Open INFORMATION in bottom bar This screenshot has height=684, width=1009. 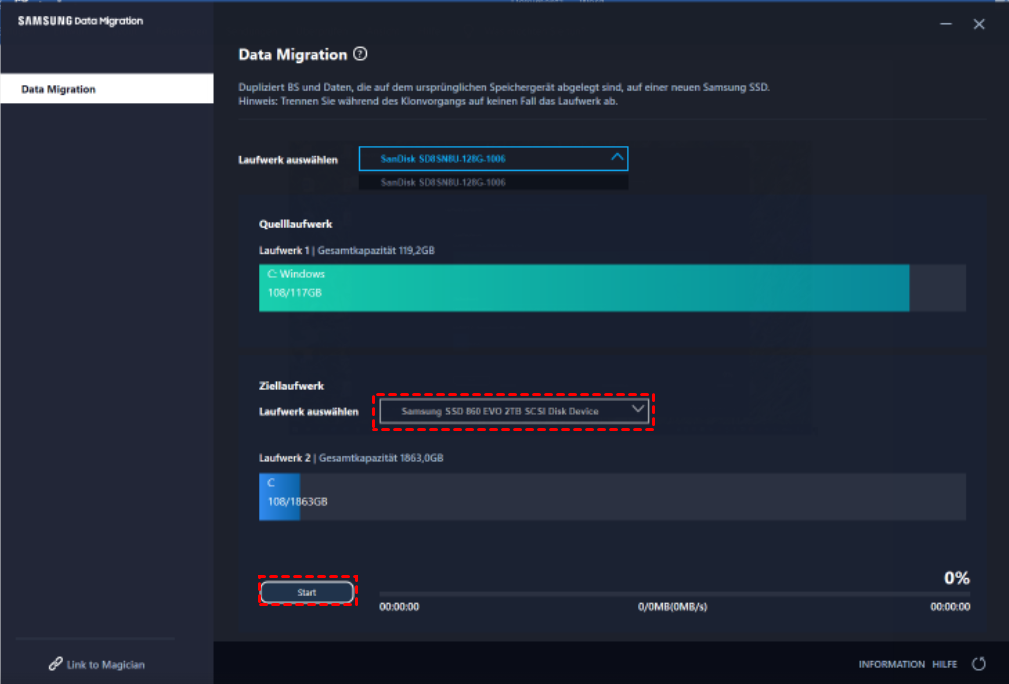tap(891, 664)
